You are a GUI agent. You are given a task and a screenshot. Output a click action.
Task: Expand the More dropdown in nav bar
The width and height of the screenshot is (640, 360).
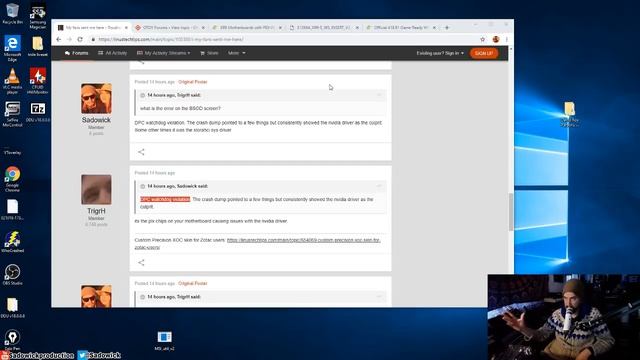click(x=237, y=53)
